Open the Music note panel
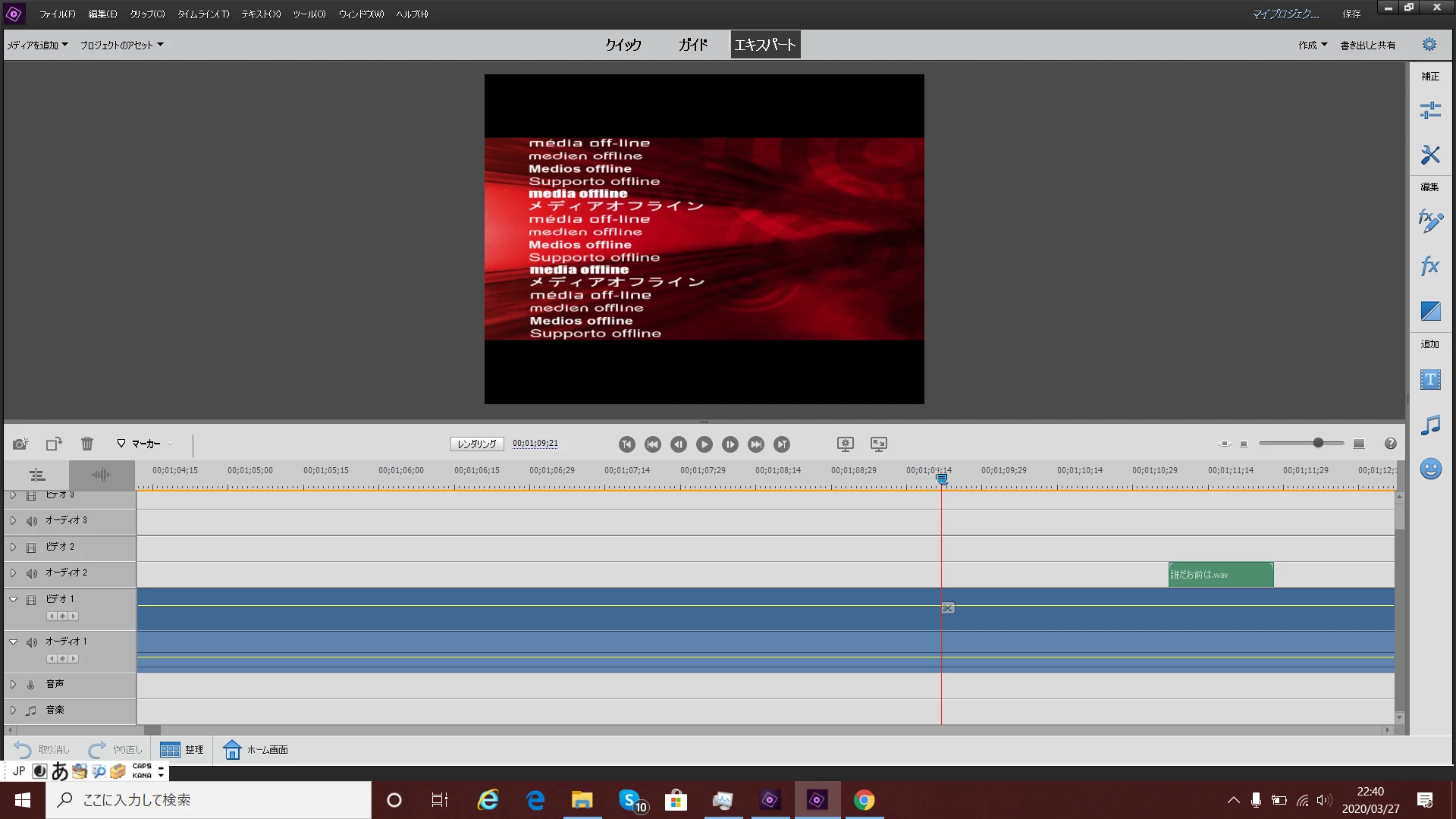The width and height of the screenshot is (1456, 819). coord(1430,425)
